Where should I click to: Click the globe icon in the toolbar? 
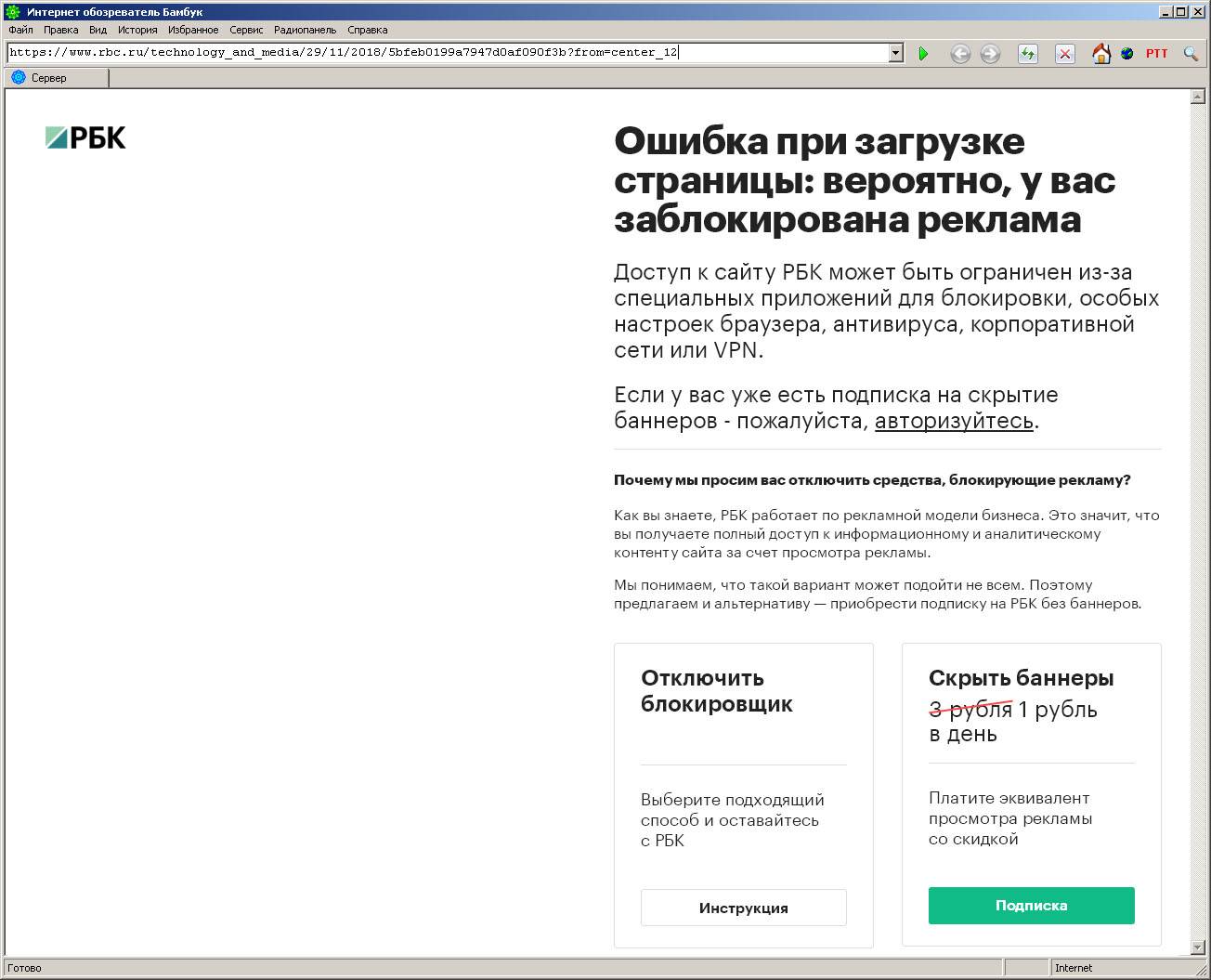pos(1126,54)
